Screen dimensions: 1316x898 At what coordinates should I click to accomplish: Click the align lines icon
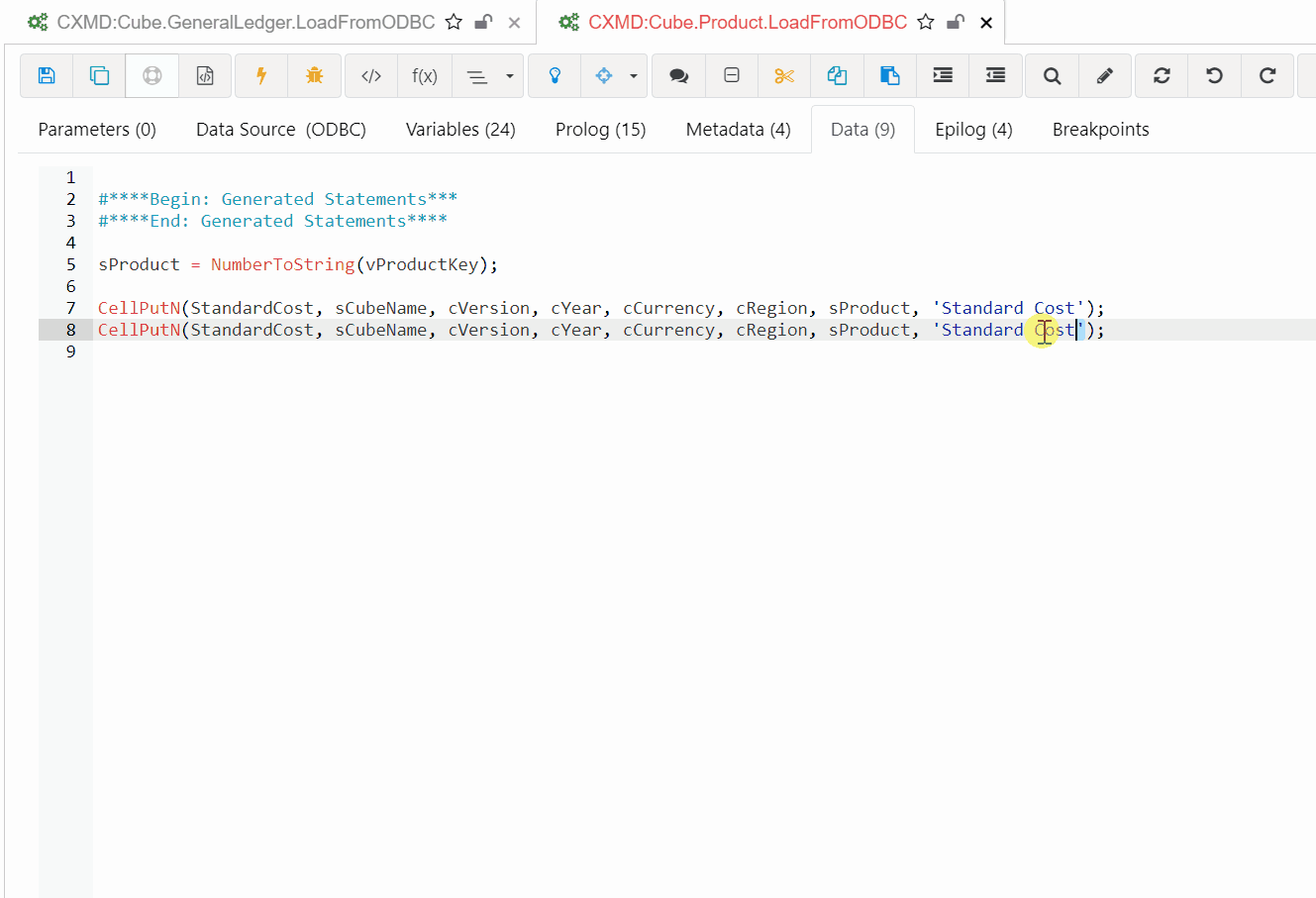point(477,75)
